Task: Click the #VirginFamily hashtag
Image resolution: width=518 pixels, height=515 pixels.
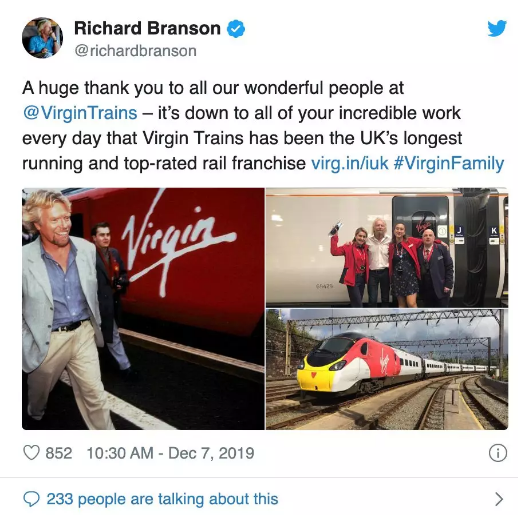Action: [x=449, y=163]
